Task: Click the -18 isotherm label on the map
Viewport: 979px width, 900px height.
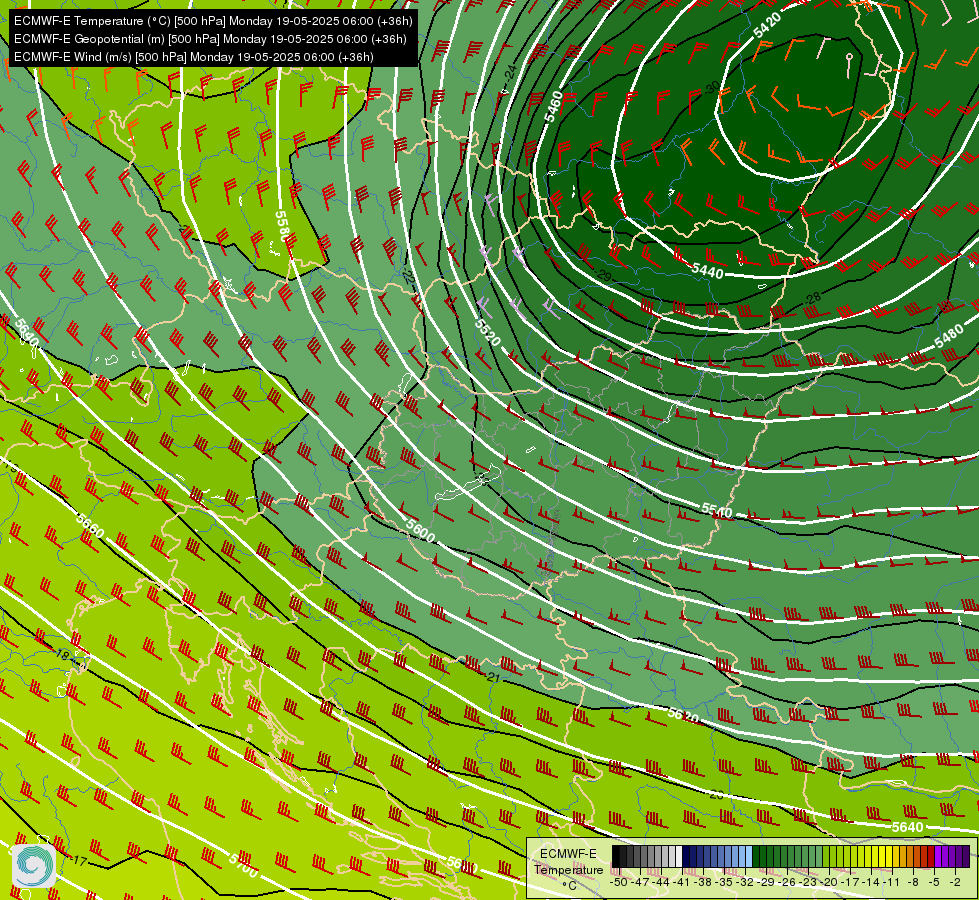Action: pos(62,655)
